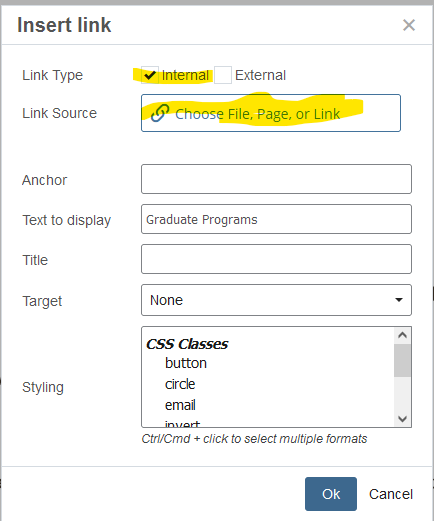This screenshot has height=521, width=434.
Task: Uncheck the Internal link type checkbox
Action: click(150, 75)
